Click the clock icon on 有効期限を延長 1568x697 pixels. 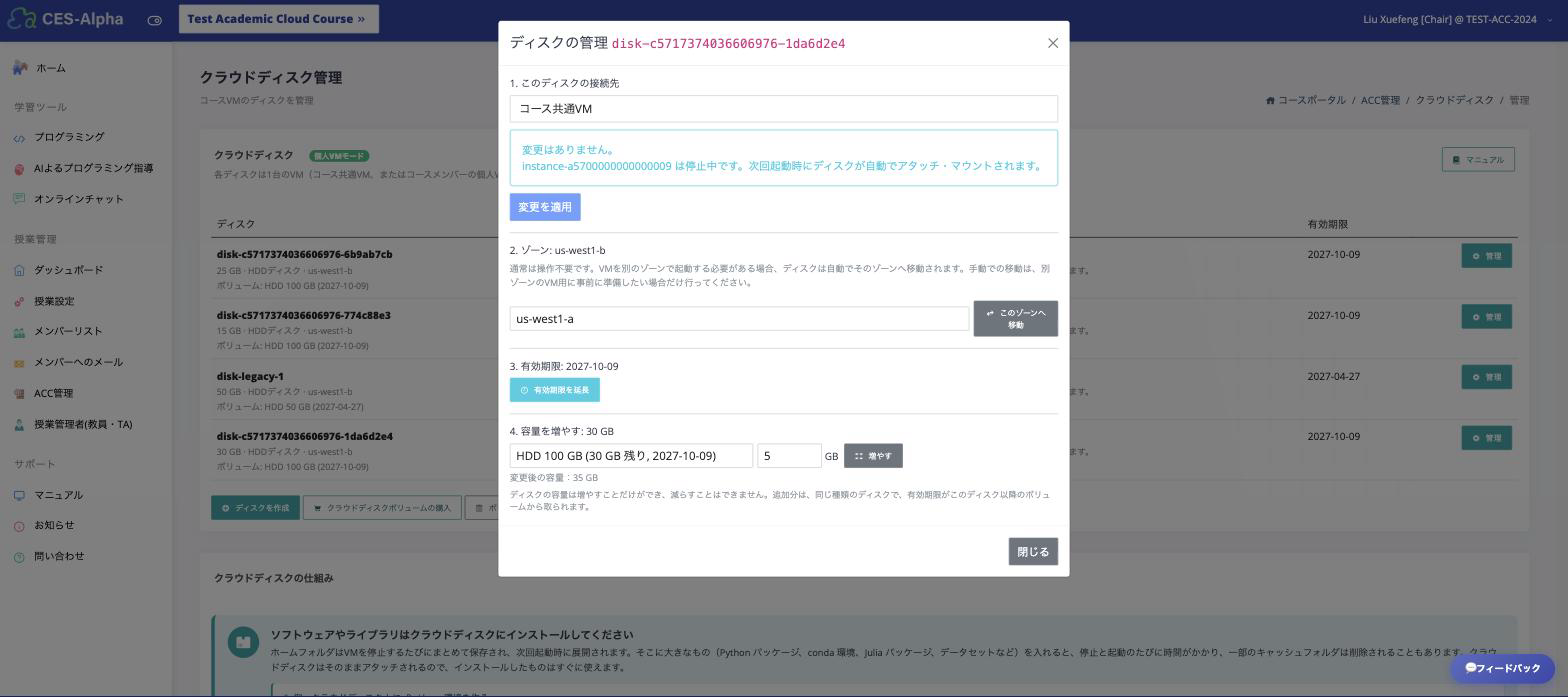(x=524, y=390)
